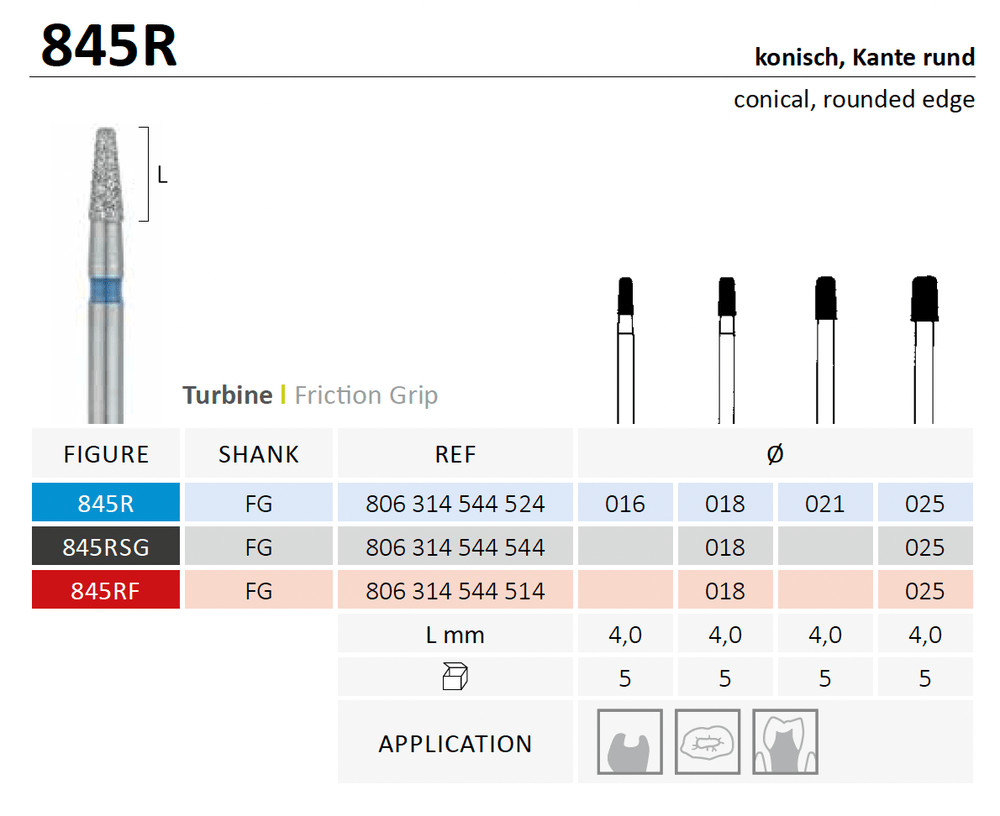Choose diameter 016 in the 845R row
1000x816 pixels.
point(625,504)
